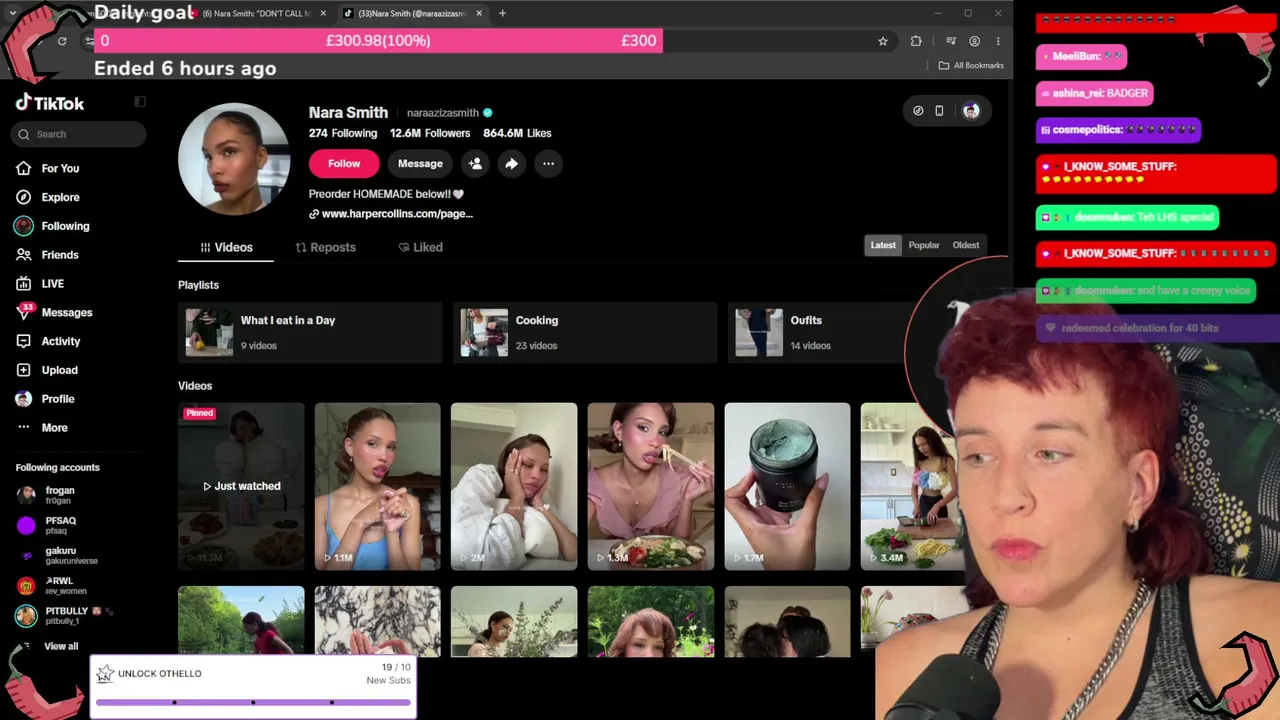Click the 12.6M Followers count
The height and width of the screenshot is (720, 1280).
click(x=430, y=133)
